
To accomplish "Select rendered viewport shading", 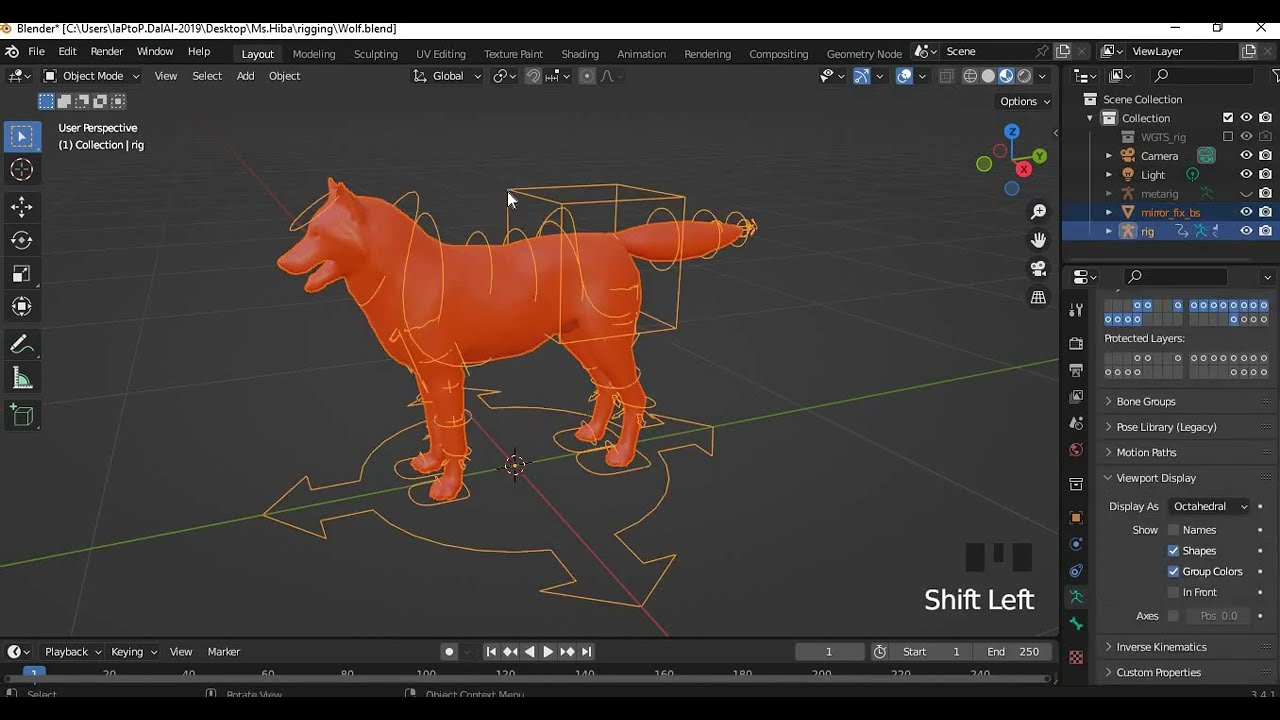I will tap(1024, 76).
